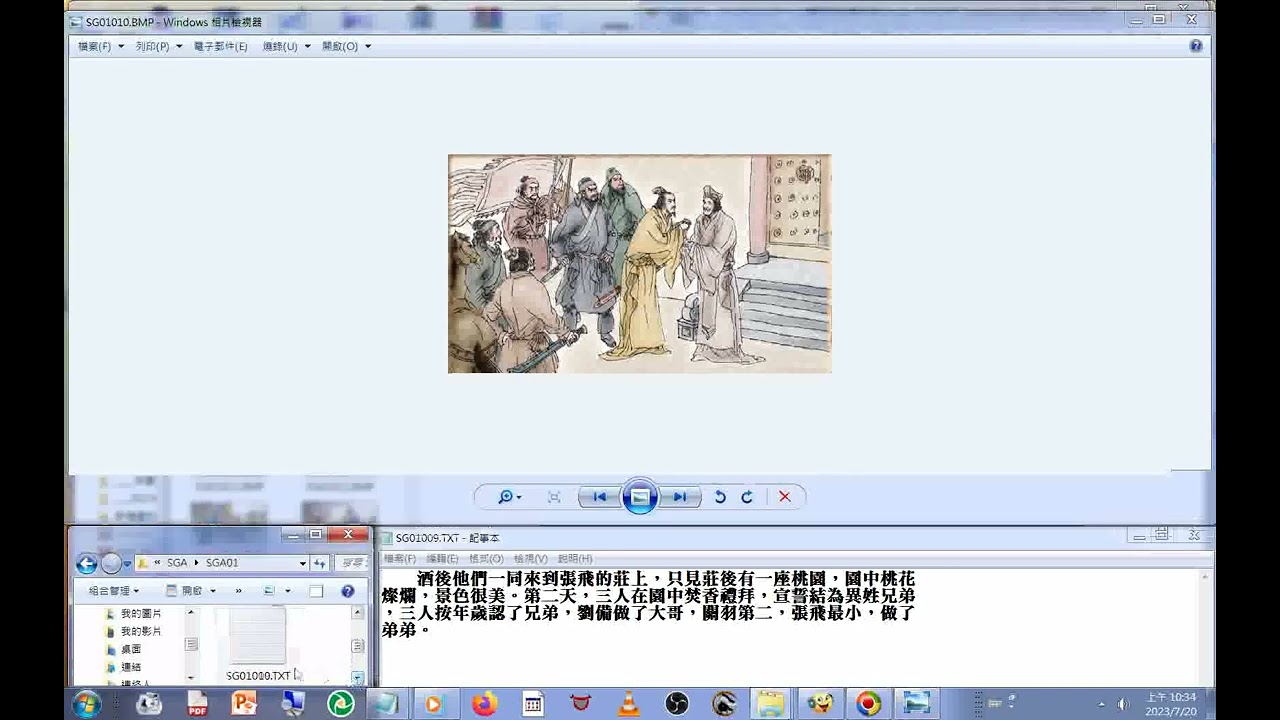The height and width of the screenshot is (720, 1280).
Task: Rotate the image clockwise
Action: coord(747,497)
